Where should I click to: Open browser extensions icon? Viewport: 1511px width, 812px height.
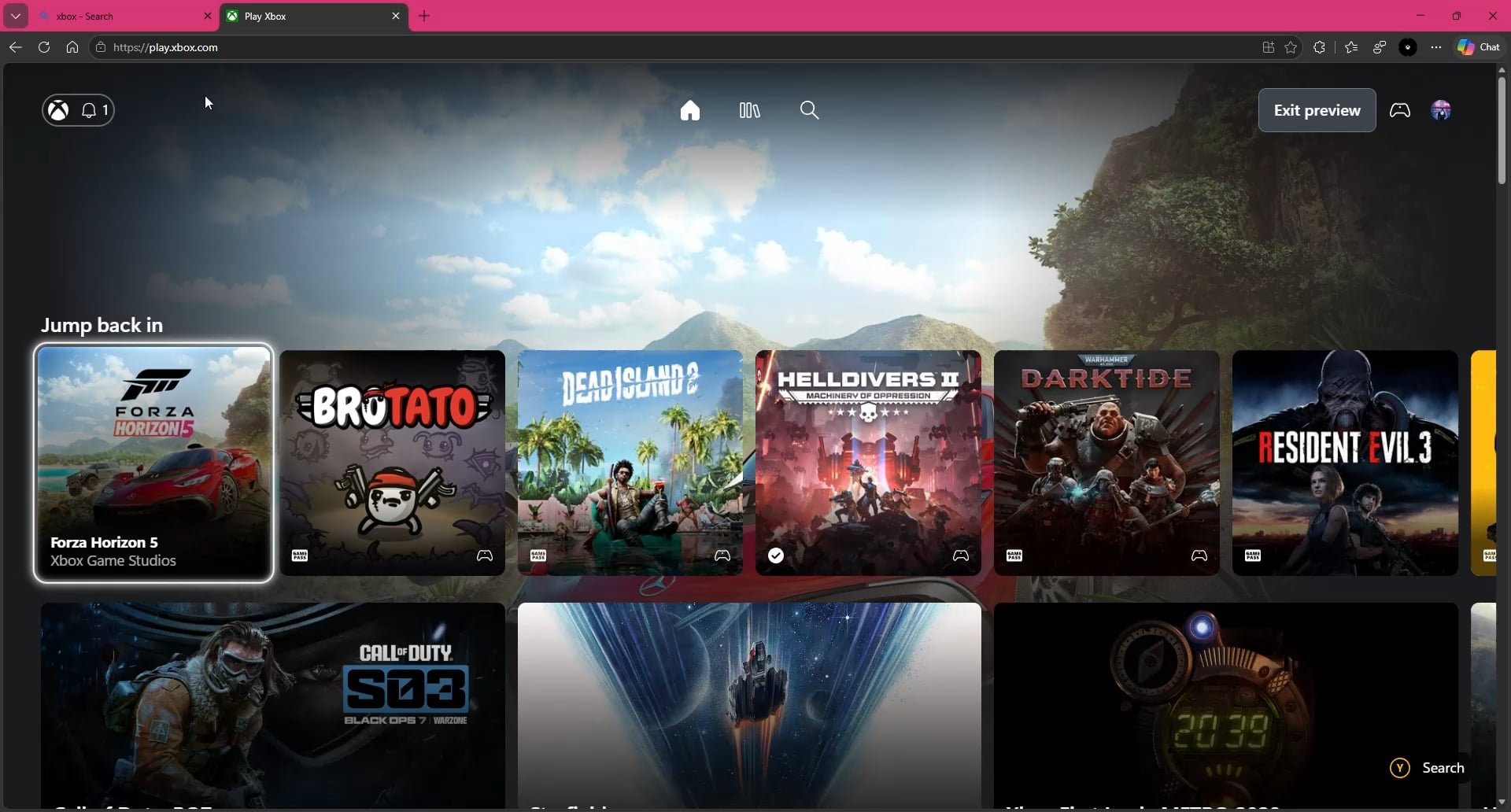1320,47
